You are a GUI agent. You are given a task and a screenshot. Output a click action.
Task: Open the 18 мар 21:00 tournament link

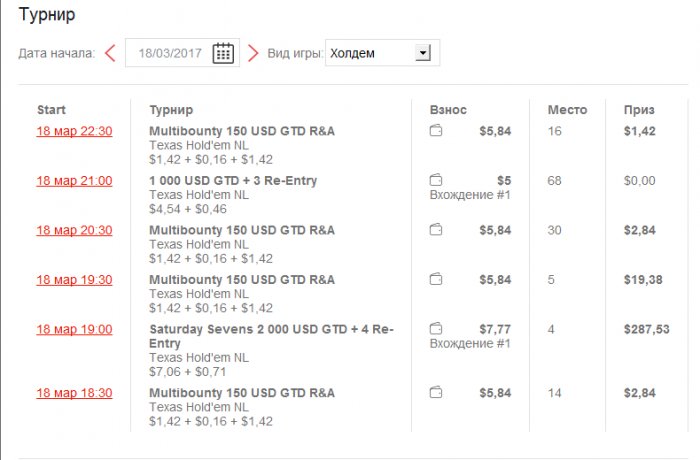[74, 181]
